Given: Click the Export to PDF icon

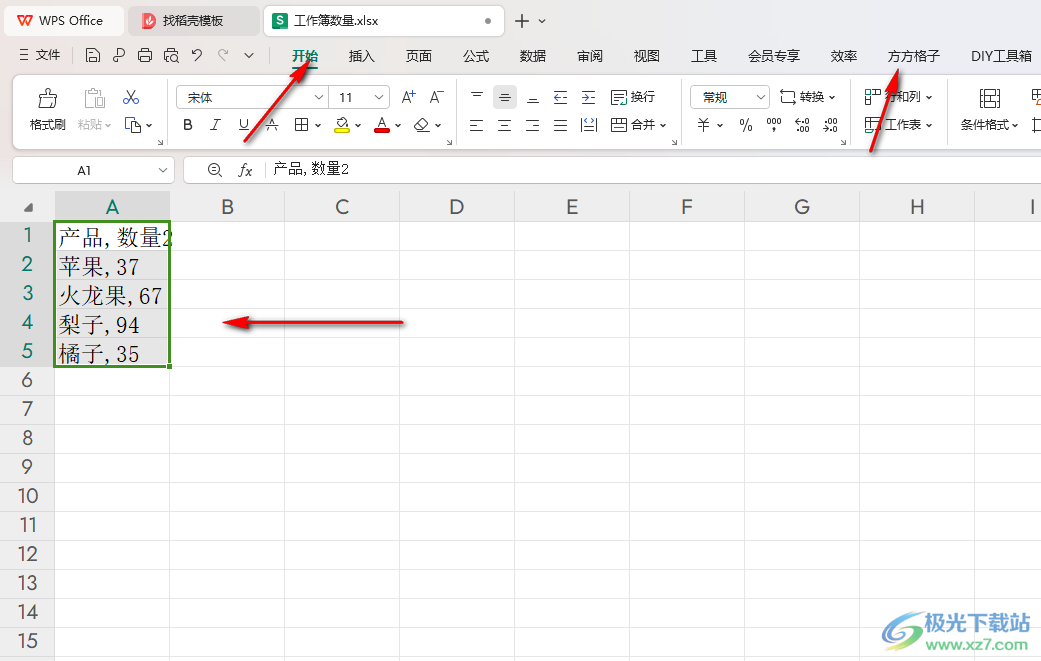Looking at the screenshot, I should tap(119, 56).
